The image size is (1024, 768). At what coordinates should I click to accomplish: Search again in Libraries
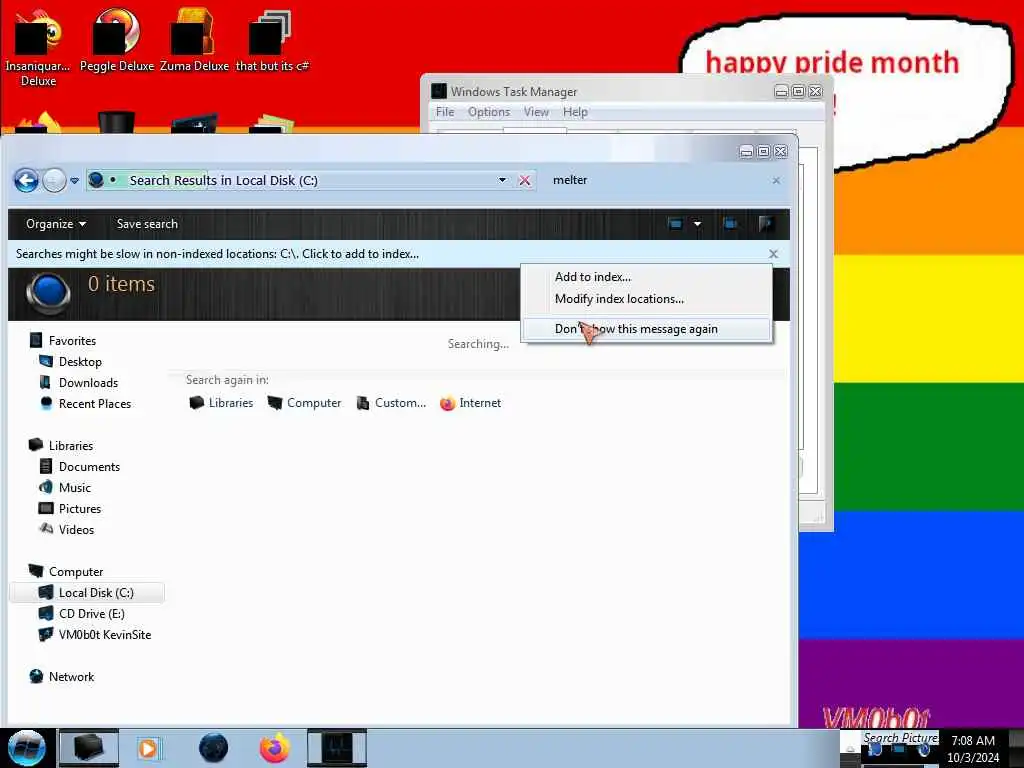coord(221,403)
